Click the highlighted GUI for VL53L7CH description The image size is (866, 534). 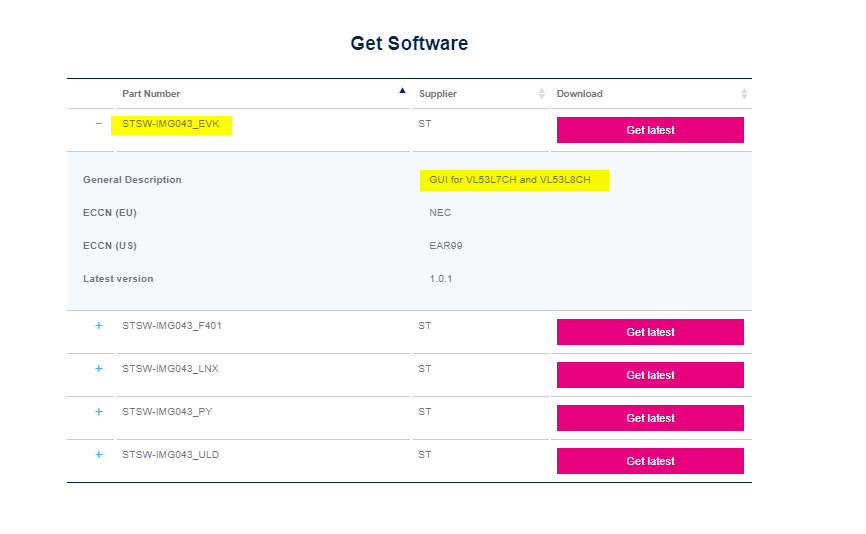(x=510, y=180)
